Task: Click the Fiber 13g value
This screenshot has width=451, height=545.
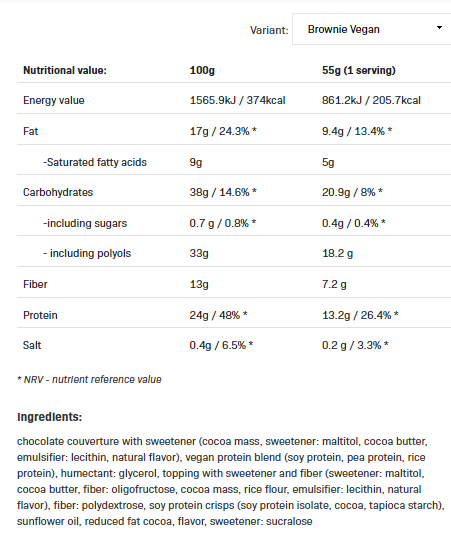Action: [x=199, y=284]
